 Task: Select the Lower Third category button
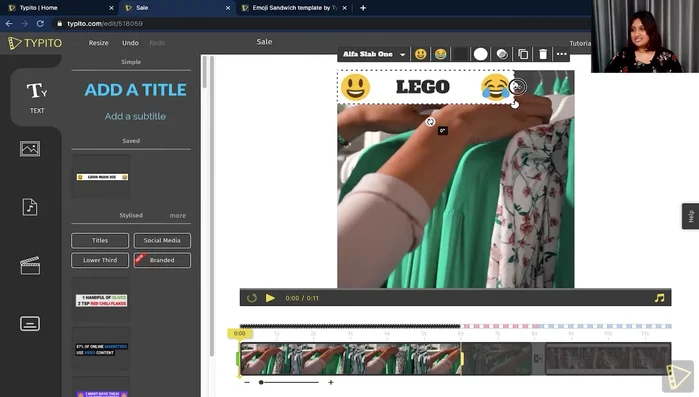[100, 260]
